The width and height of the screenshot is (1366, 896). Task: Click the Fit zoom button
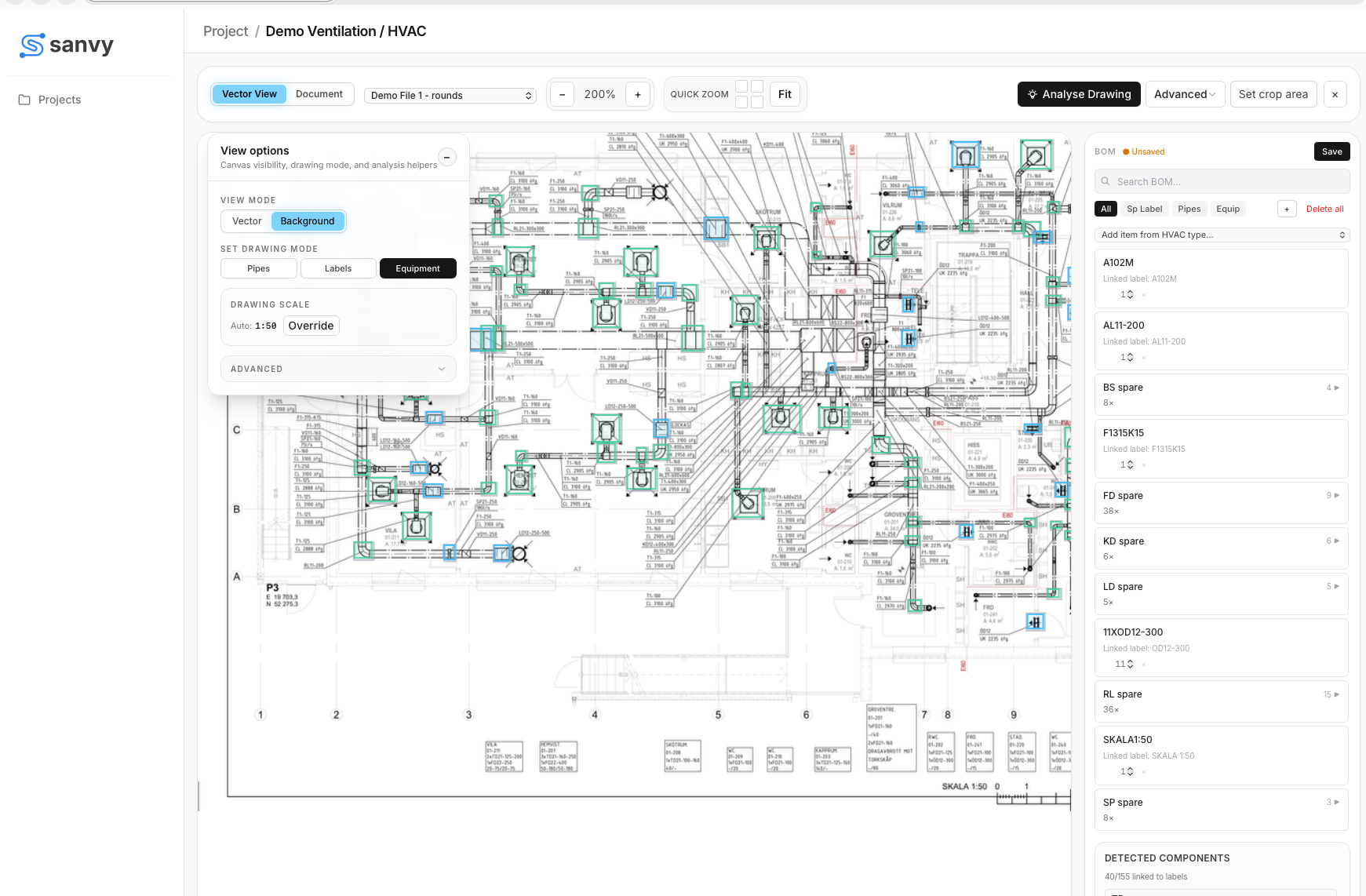(x=785, y=94)
